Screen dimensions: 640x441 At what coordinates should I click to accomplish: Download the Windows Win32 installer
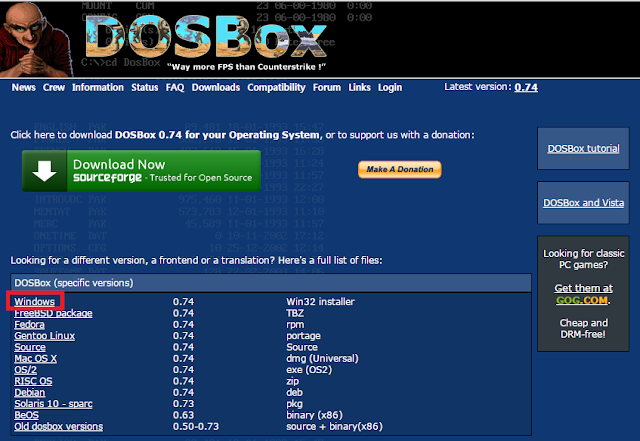click(x=35, y=301)
